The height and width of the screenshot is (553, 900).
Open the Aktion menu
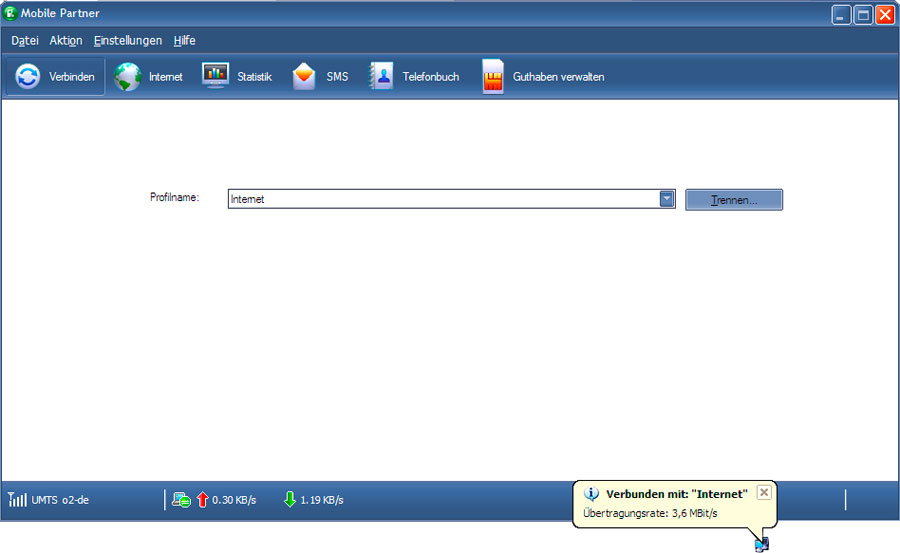[65, 41]
